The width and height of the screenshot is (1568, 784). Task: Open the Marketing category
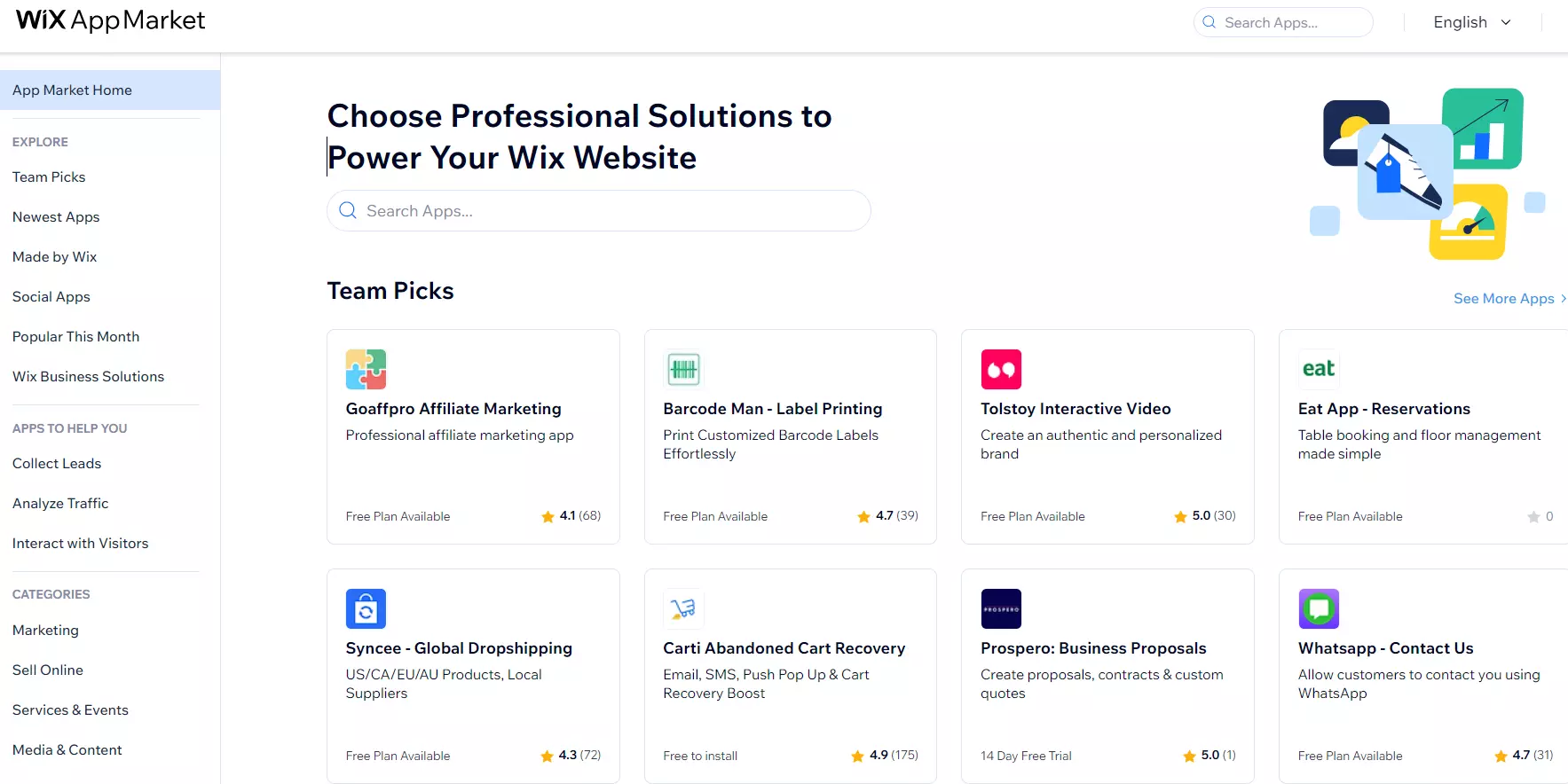(45, 631)
